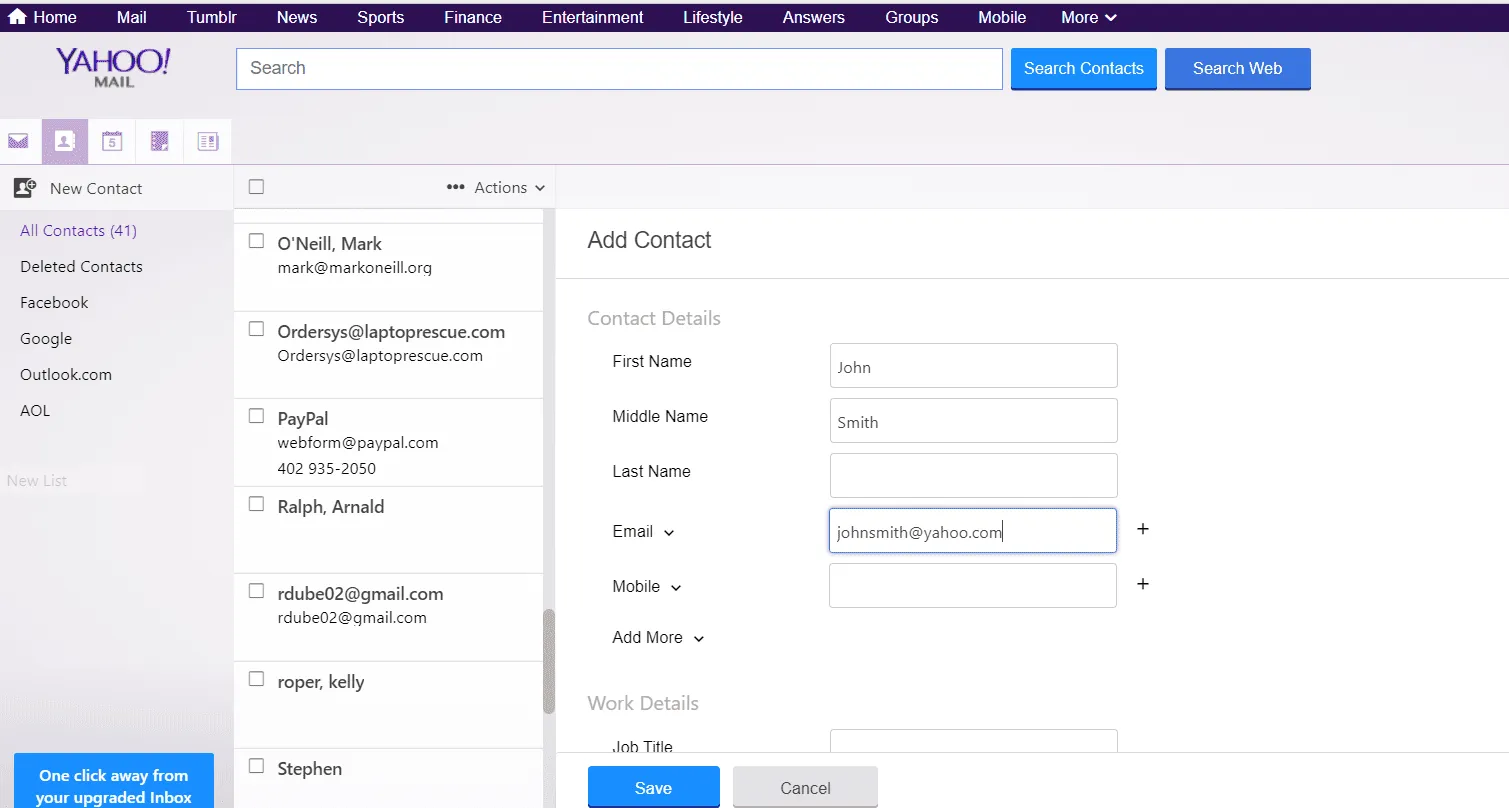Open the Notepad icon tab
This screenshot has height=808, width=1509.
point(159,142)
